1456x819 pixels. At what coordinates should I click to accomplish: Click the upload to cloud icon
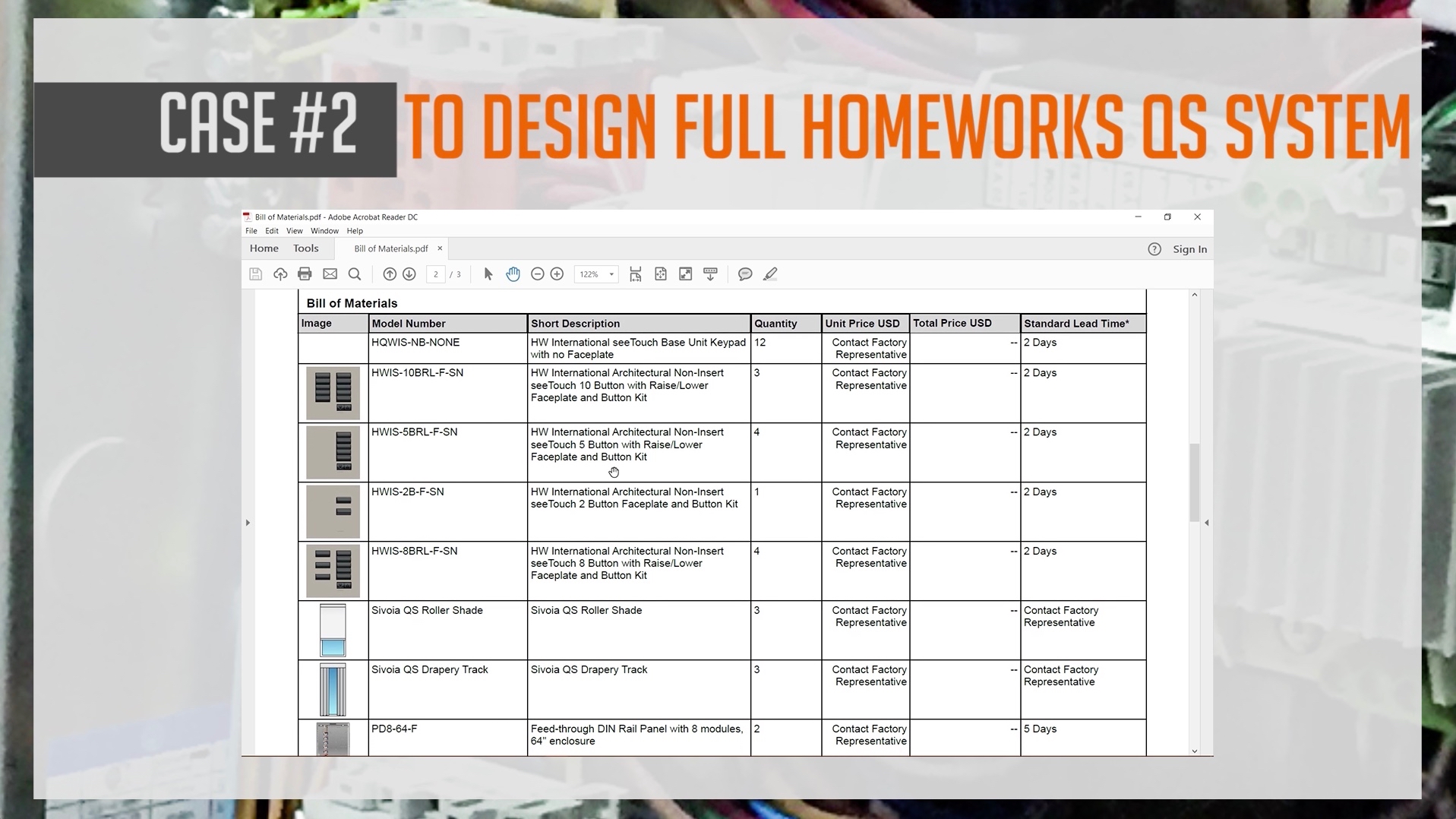(280, 274)
